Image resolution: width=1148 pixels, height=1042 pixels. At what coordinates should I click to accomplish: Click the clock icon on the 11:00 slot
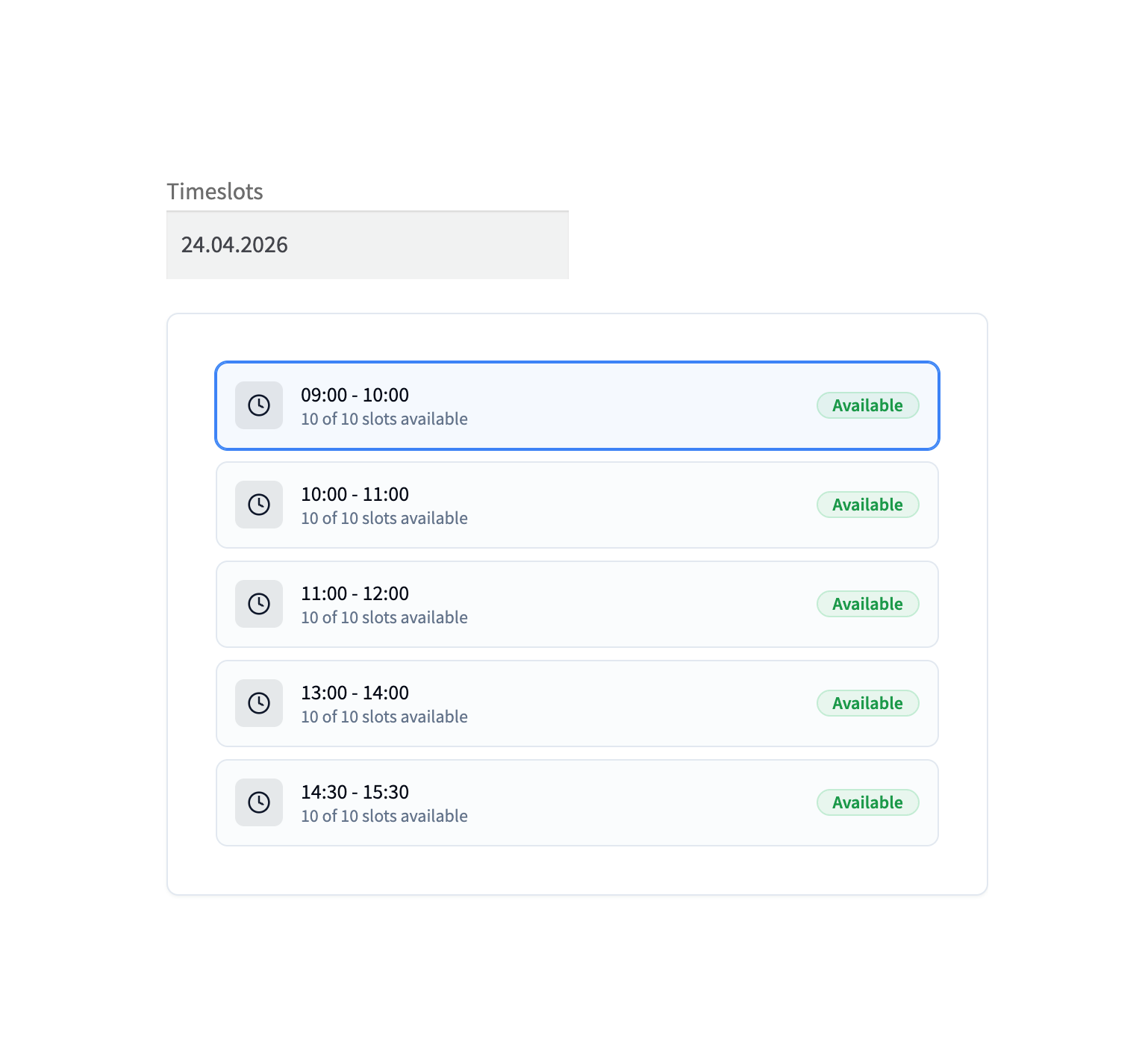click(x=259, y=604)
